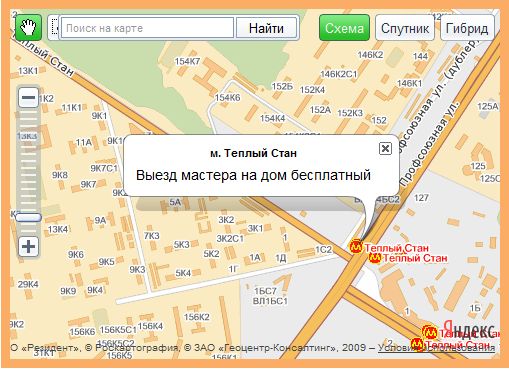Switch map to Схема view
This screenshot has height=369, width=509.
[344, 28]
